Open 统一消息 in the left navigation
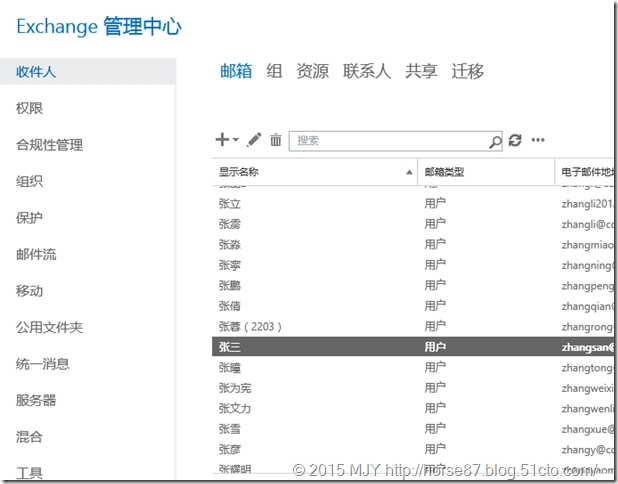This screenshot has height=484, width=618. (x=43, y=364)
